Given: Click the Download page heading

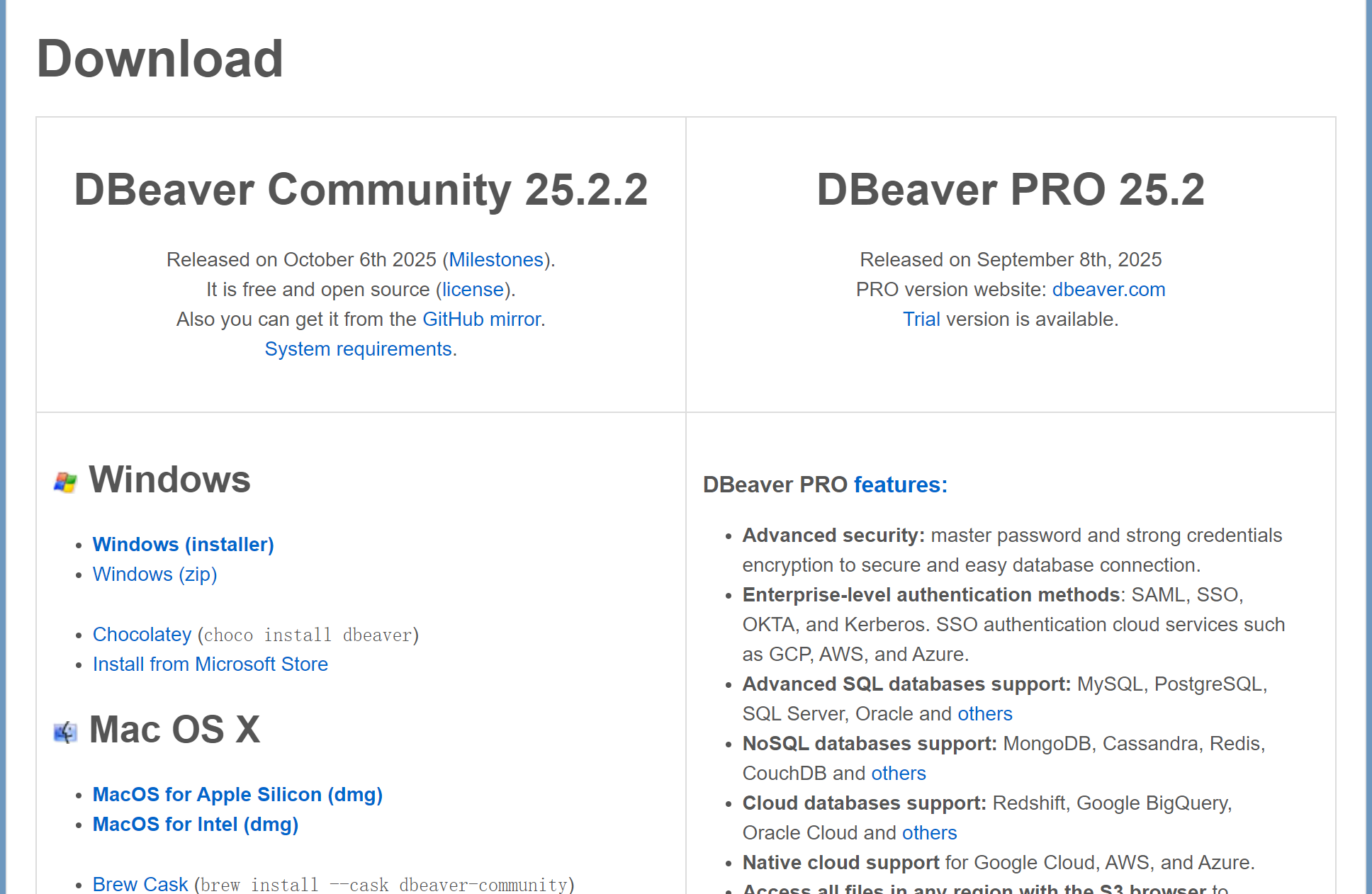Looking at the screenshot, I should [x=160, y=58].
